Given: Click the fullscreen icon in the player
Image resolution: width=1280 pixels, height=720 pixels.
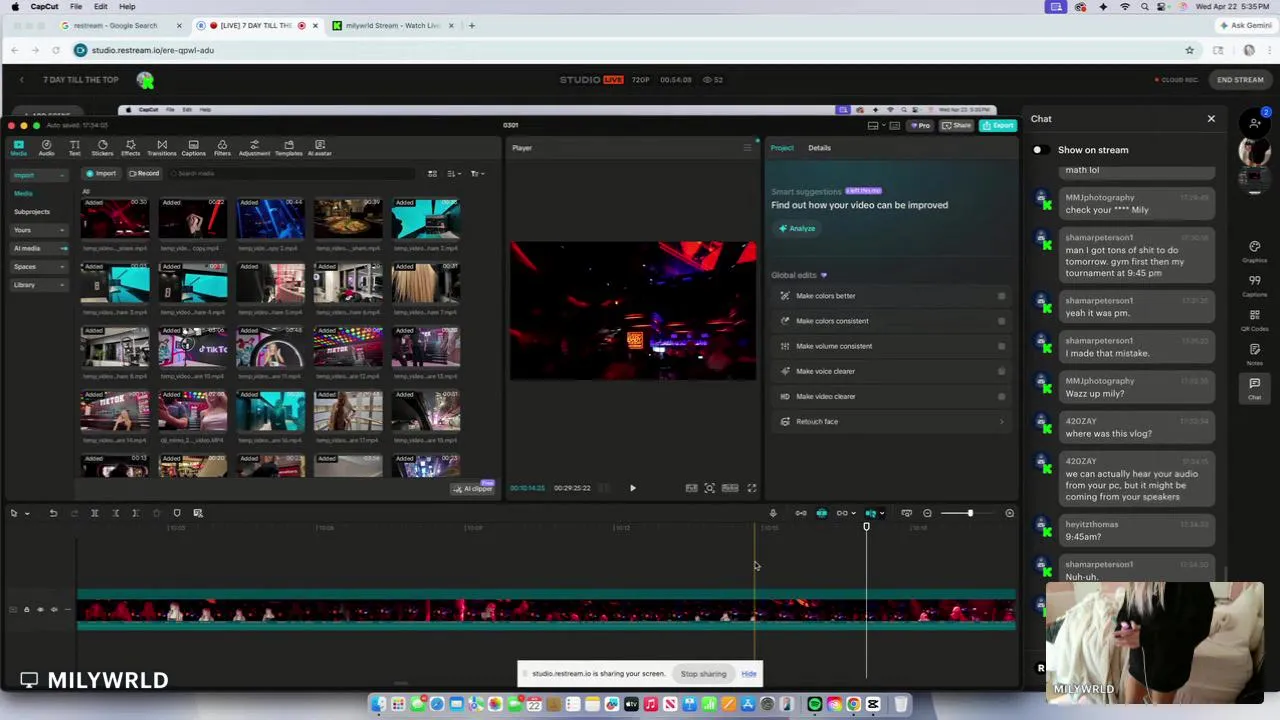Looking at the screenshot, I should 752,488.
